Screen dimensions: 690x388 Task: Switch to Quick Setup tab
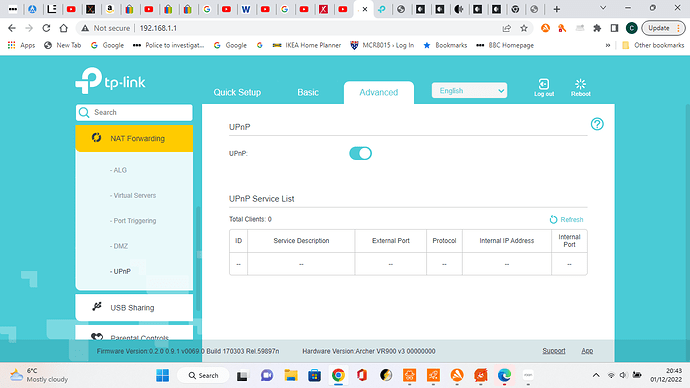[x=237, y=92]
